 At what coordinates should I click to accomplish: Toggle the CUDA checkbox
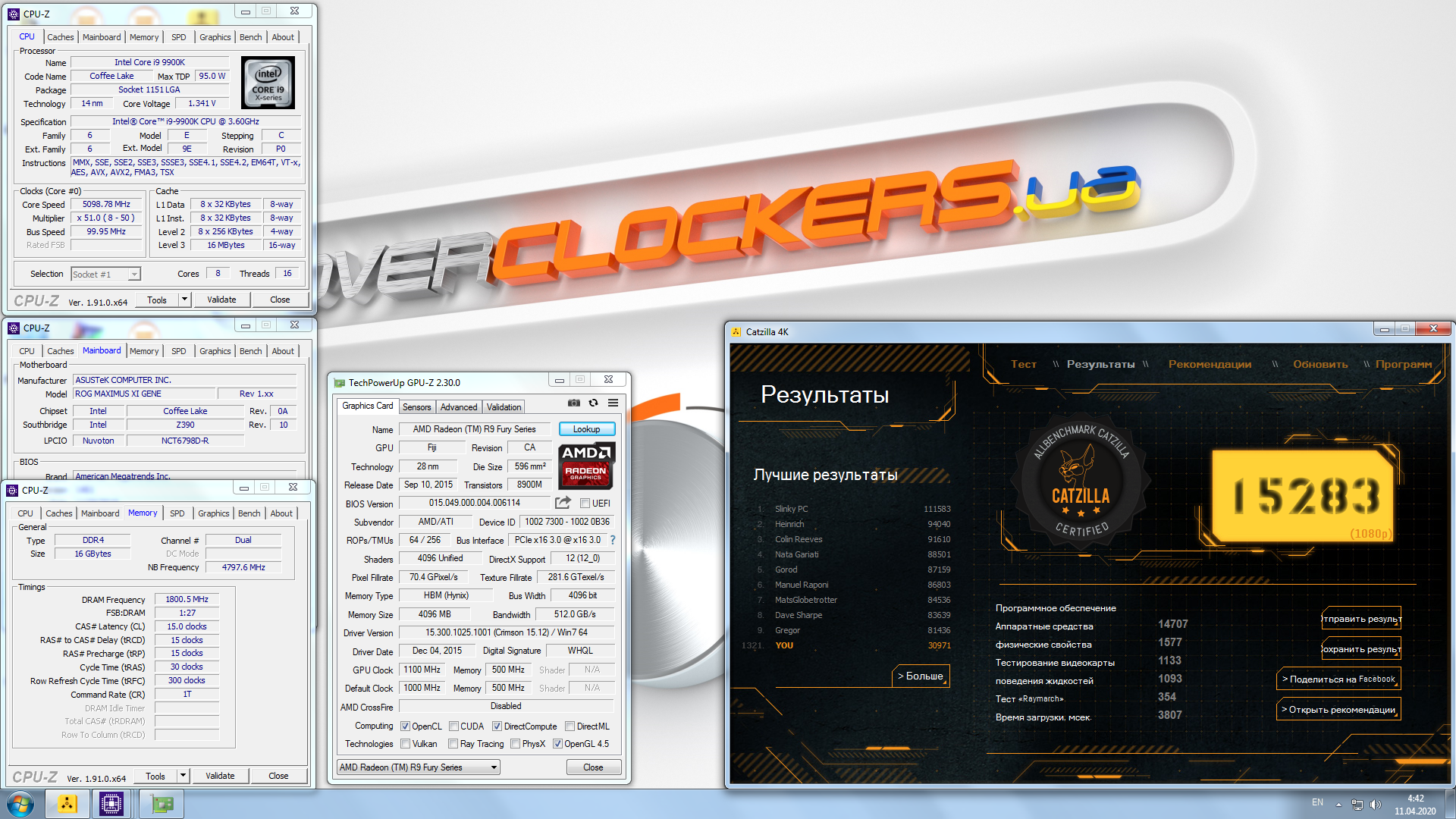point(453,726)
